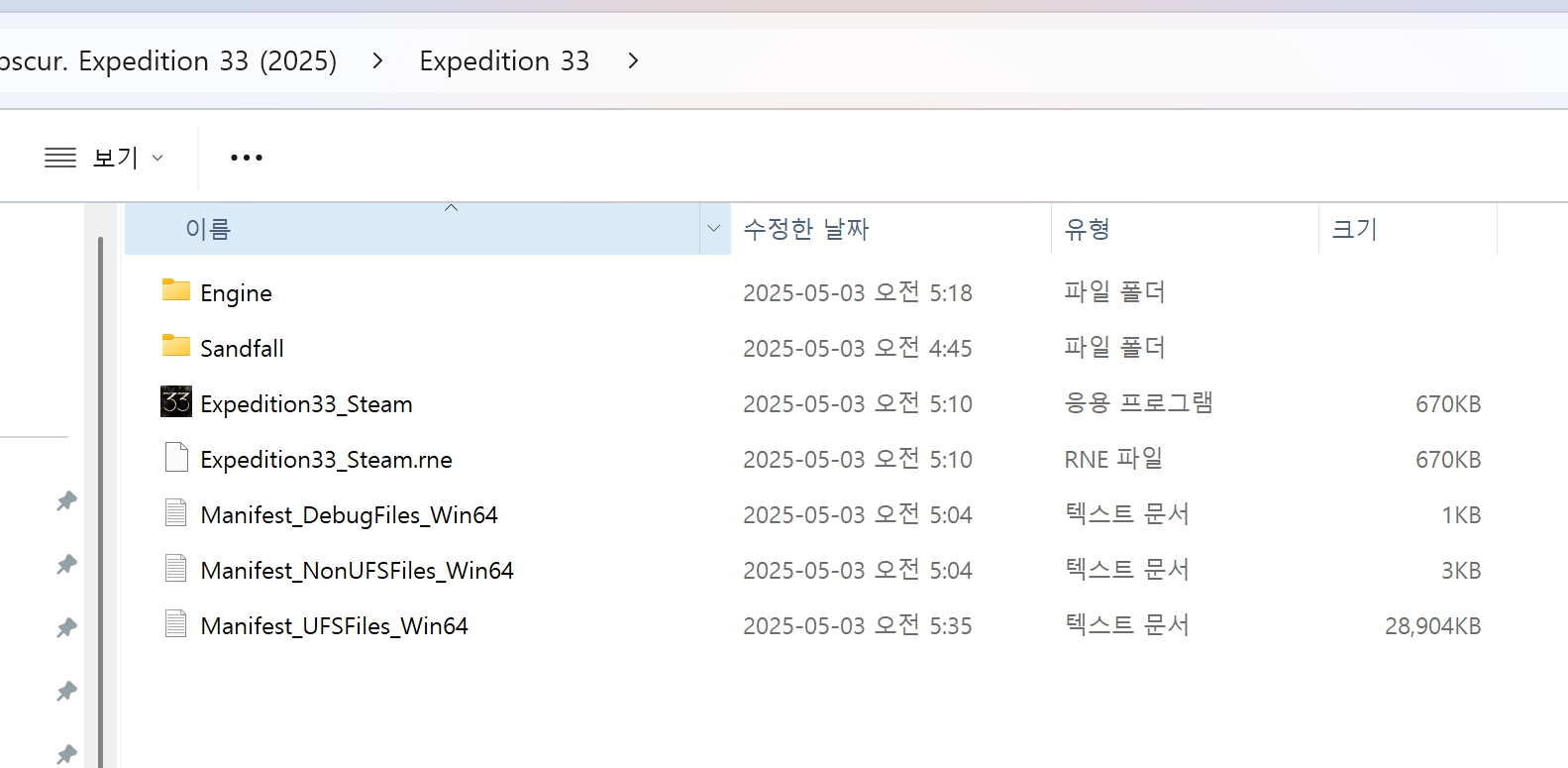
Task: Open the 이름 column filter dropdown arrow
Action: (x=714, y=229)
